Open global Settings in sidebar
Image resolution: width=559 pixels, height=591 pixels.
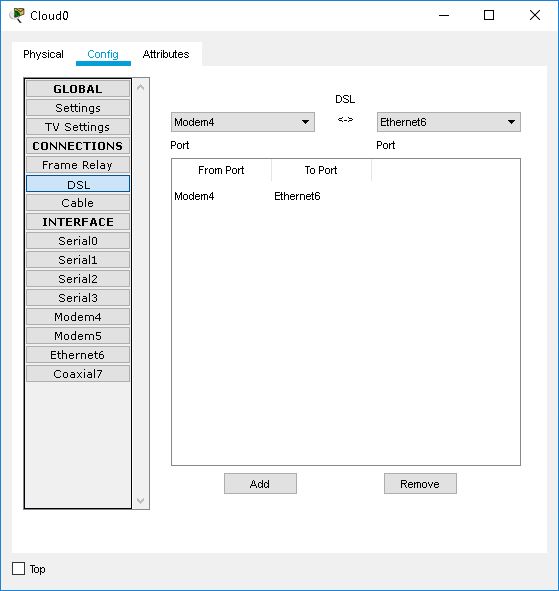[78, 108]
